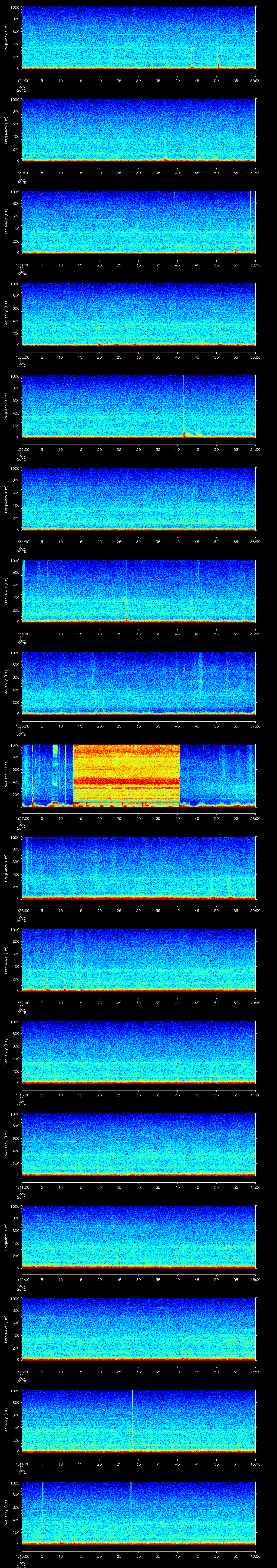Open the spectrogram panel starting at 1:41:00
The height and width of the screenshot is (1568, 277).
click(138, 1145)
